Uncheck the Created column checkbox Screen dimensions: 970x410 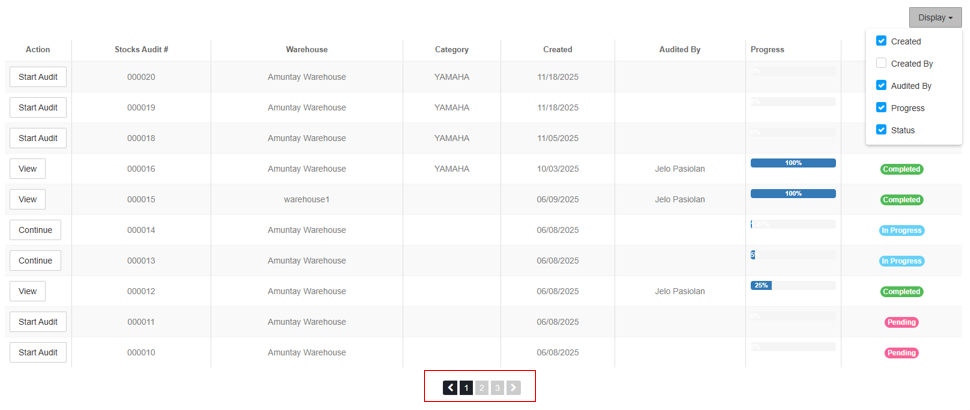click(x=881, y=41)
